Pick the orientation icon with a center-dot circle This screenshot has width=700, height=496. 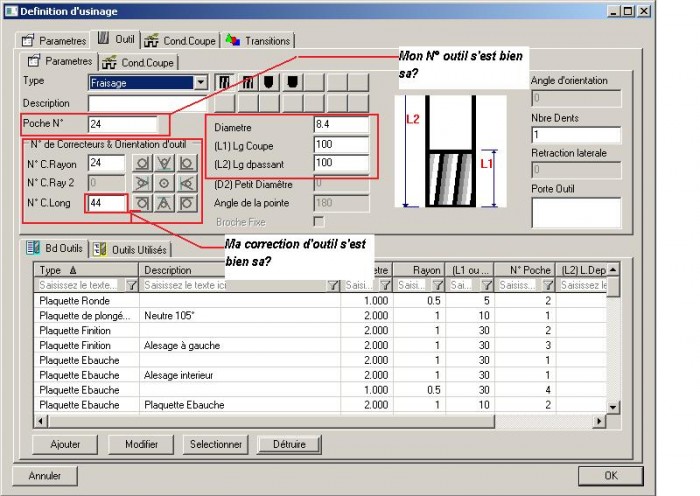click(164, 183)
